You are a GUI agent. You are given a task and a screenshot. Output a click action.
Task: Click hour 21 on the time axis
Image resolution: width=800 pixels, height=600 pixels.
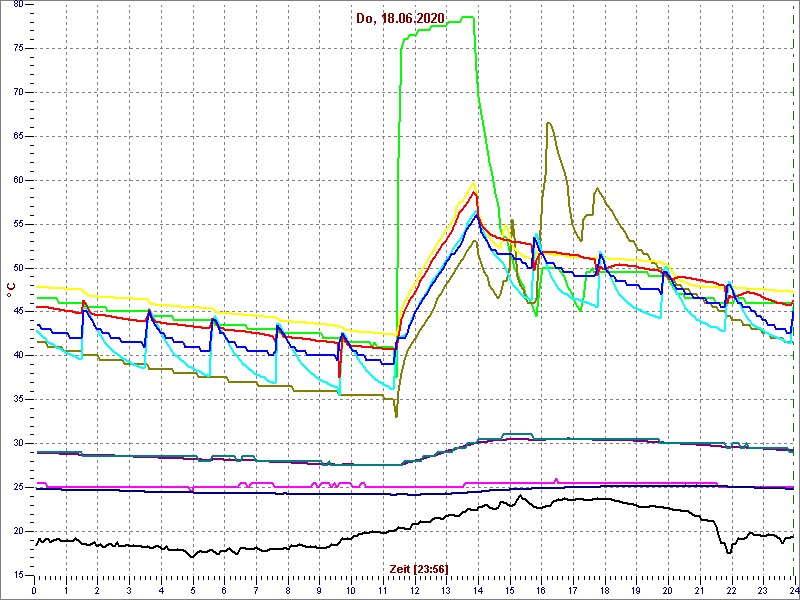[x=699, y=590]
